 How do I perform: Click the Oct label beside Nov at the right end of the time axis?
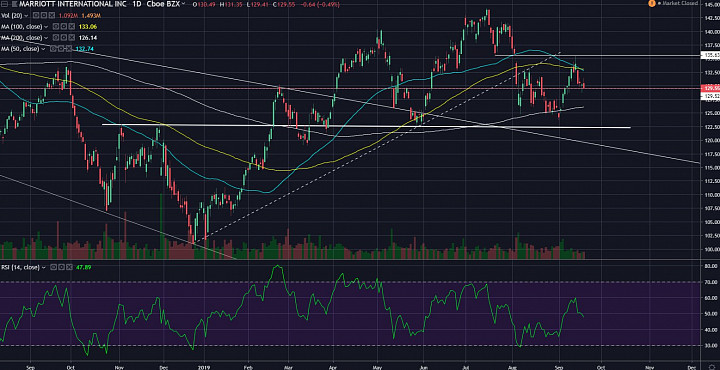click(x=602, y=367)
